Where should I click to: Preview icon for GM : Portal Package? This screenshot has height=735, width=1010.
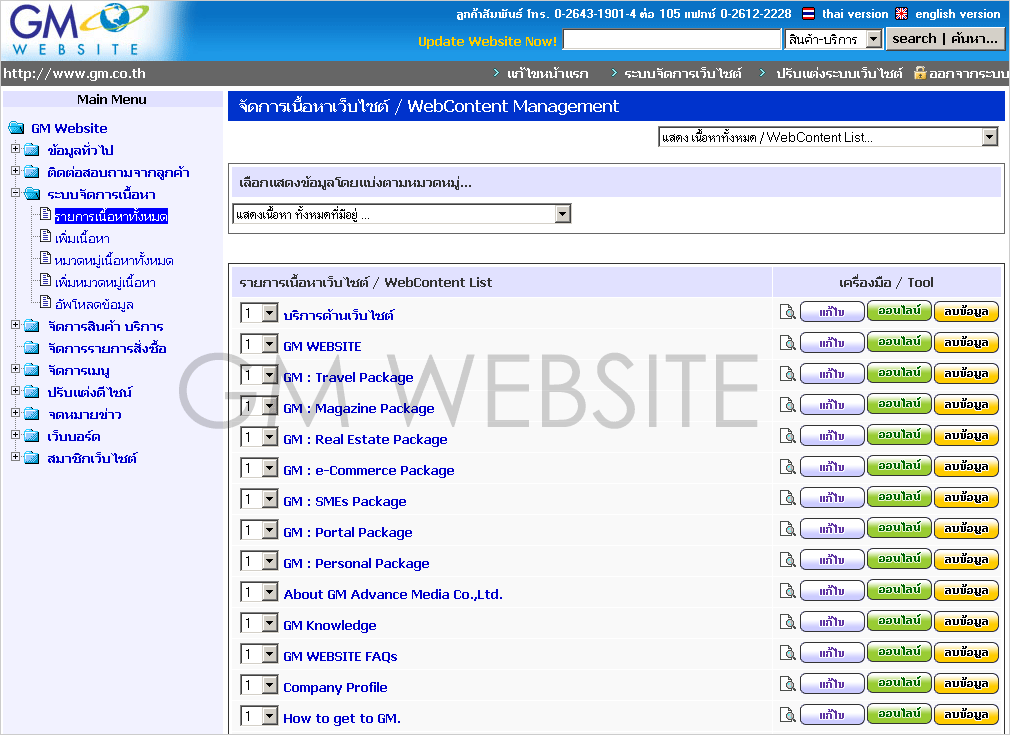pyautogui.click(x=787, y=528)
